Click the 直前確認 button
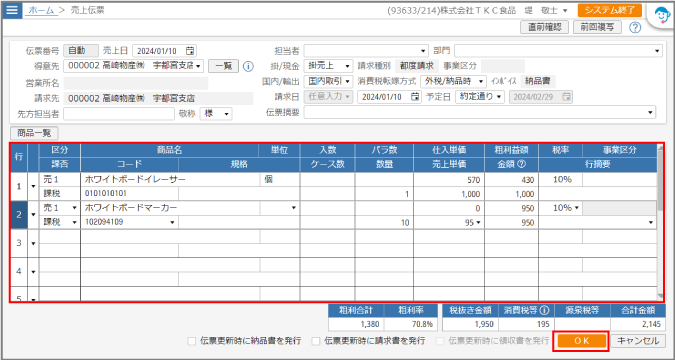 545,27
